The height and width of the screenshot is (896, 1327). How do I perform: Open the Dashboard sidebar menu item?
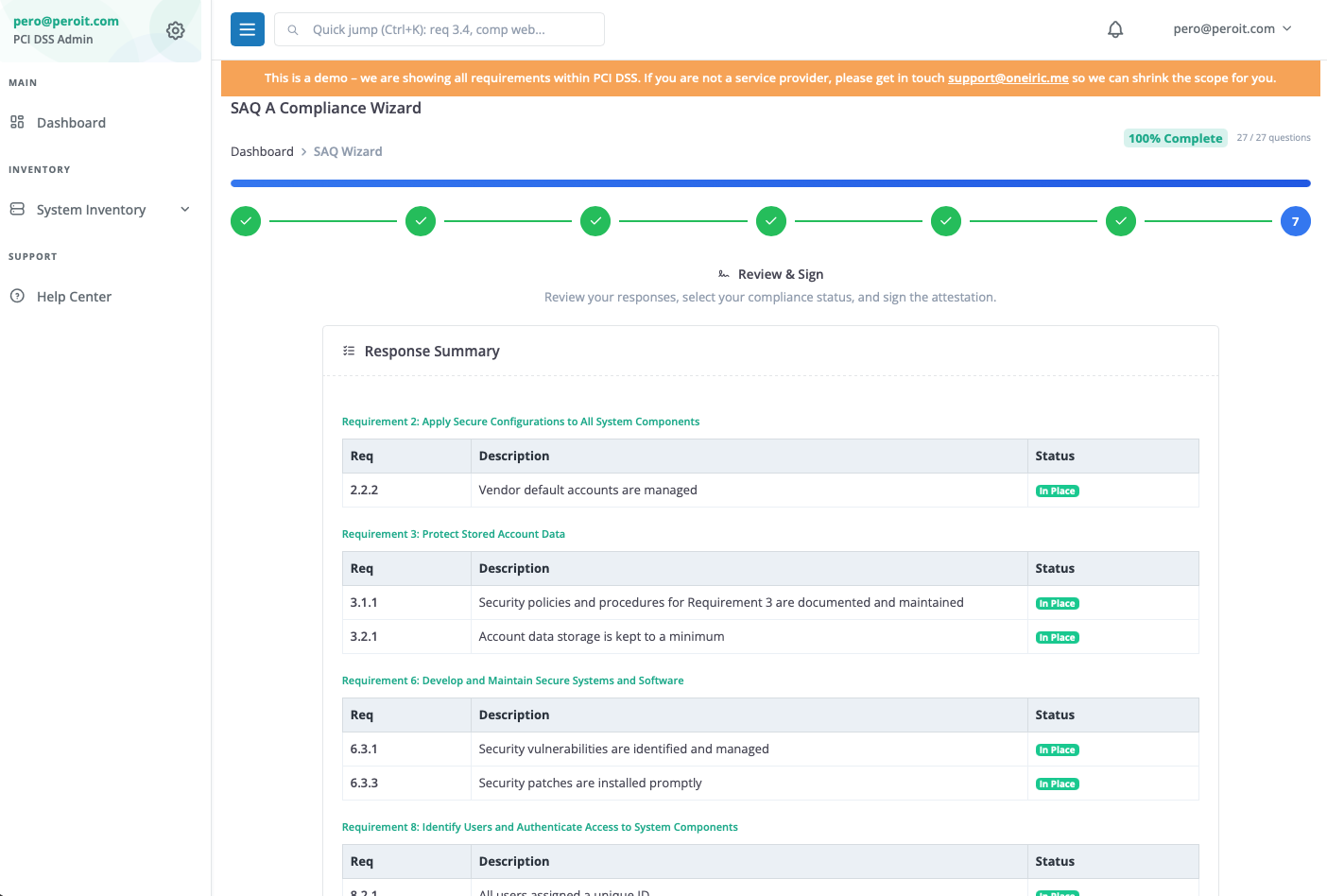[x=71, y=123]
